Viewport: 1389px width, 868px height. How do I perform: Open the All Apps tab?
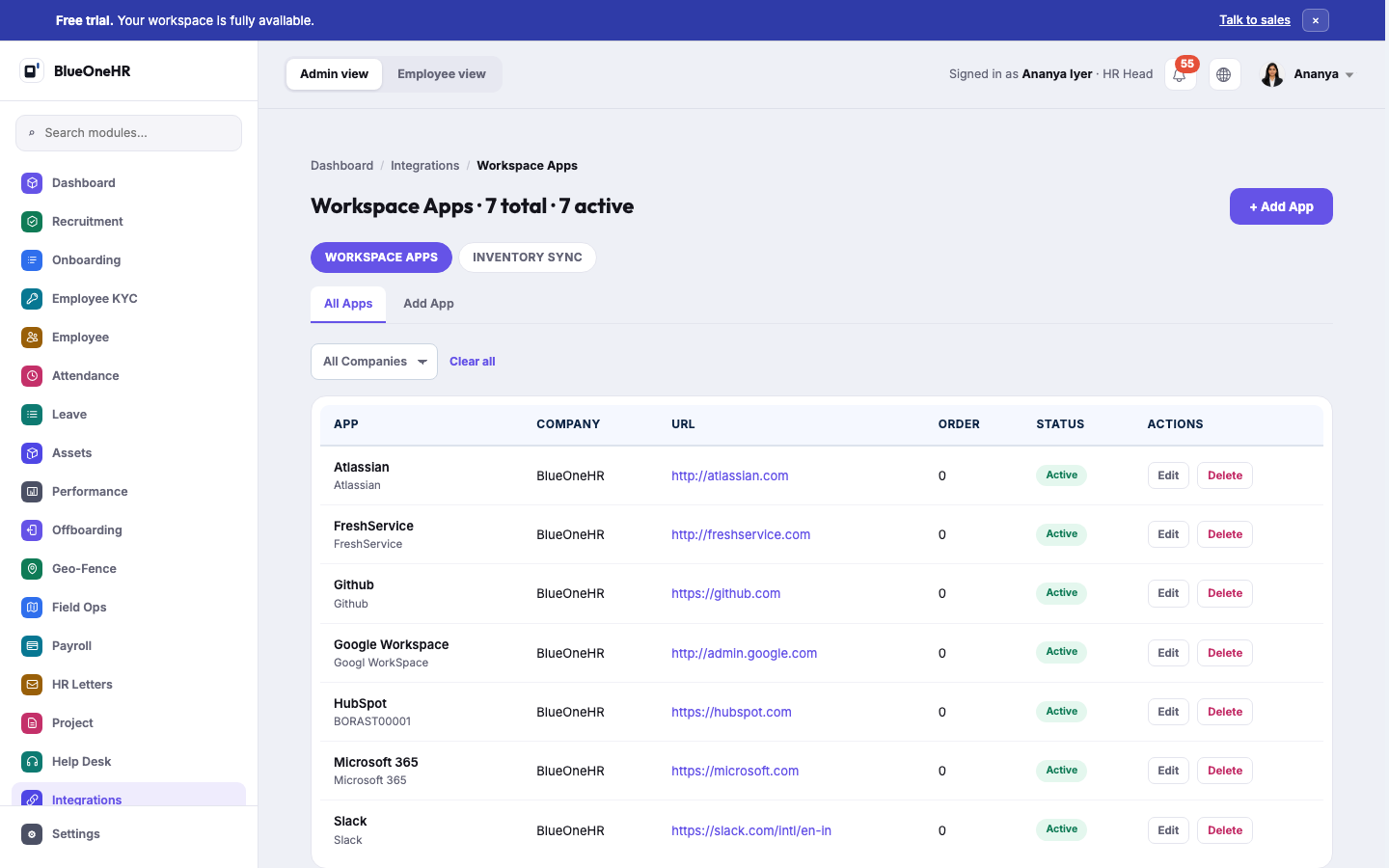[x=348, y=304]
